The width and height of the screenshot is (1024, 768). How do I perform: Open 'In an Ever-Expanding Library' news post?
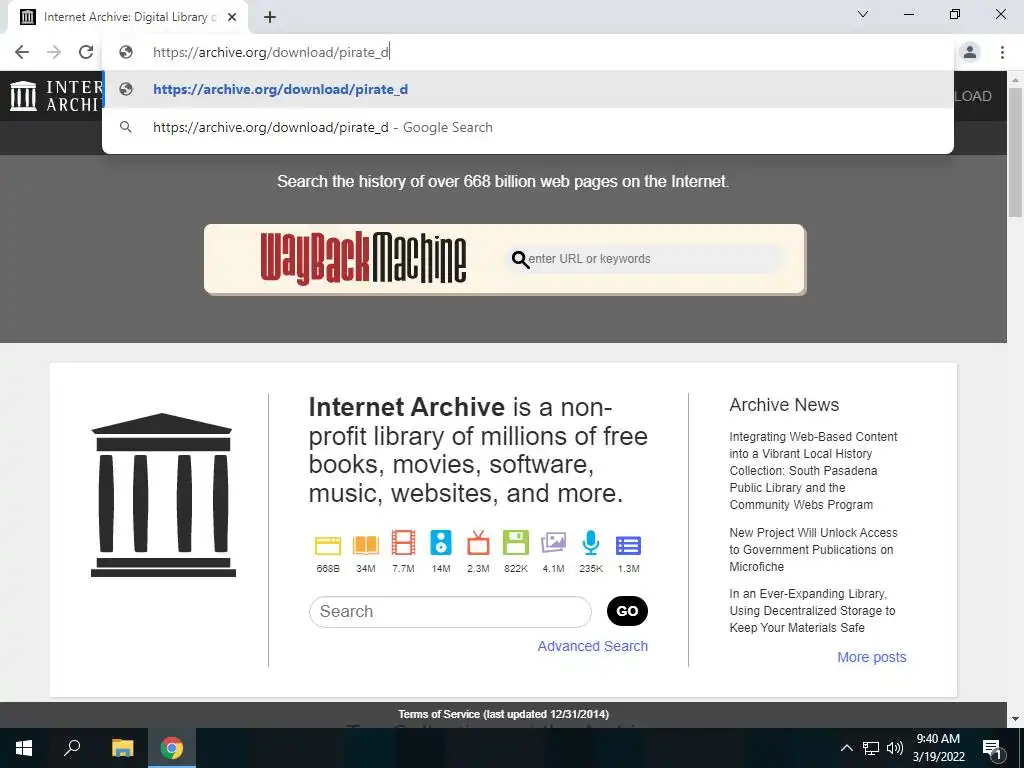(812, 611)
